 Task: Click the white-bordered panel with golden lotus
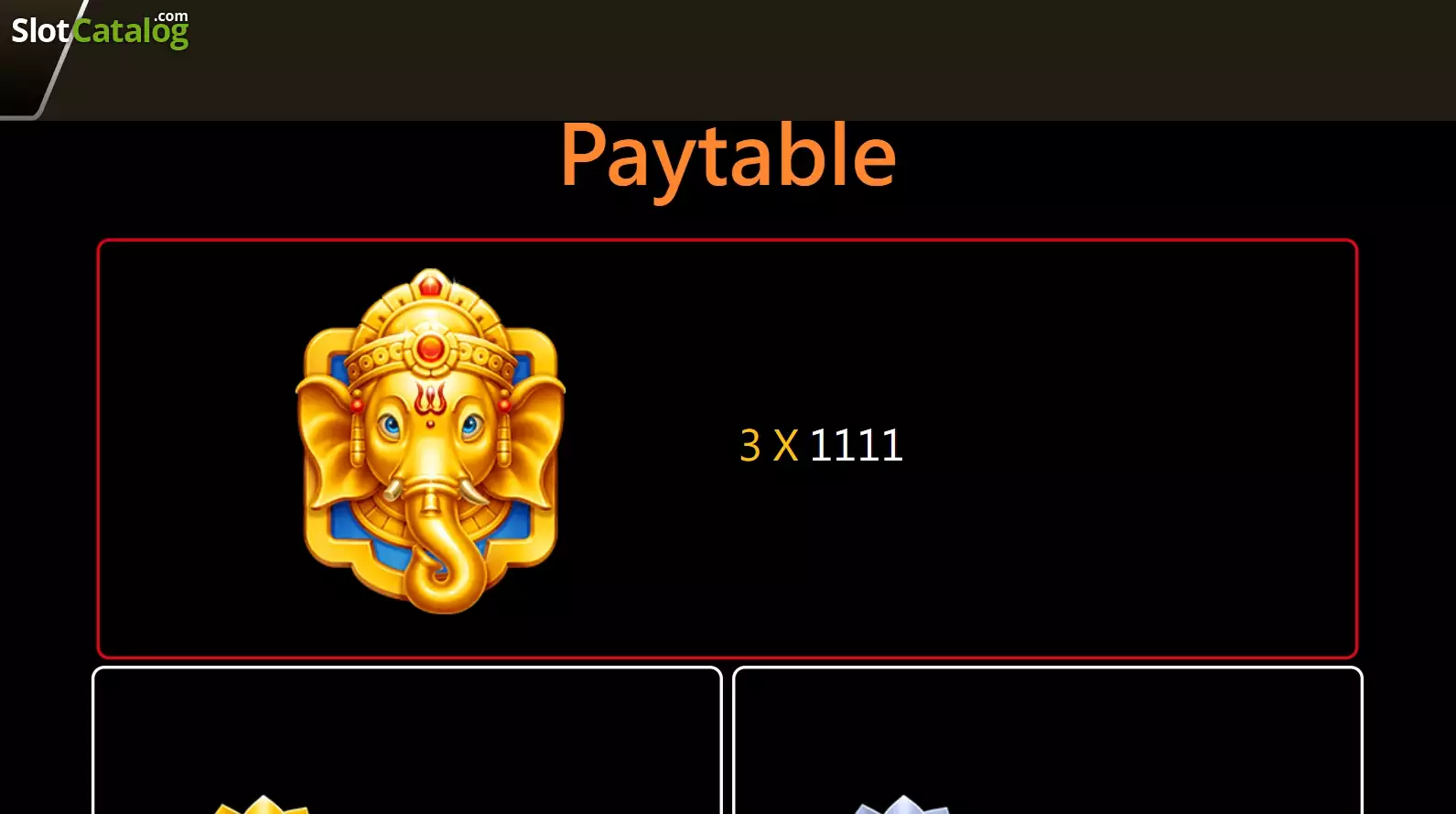[407, 740]
